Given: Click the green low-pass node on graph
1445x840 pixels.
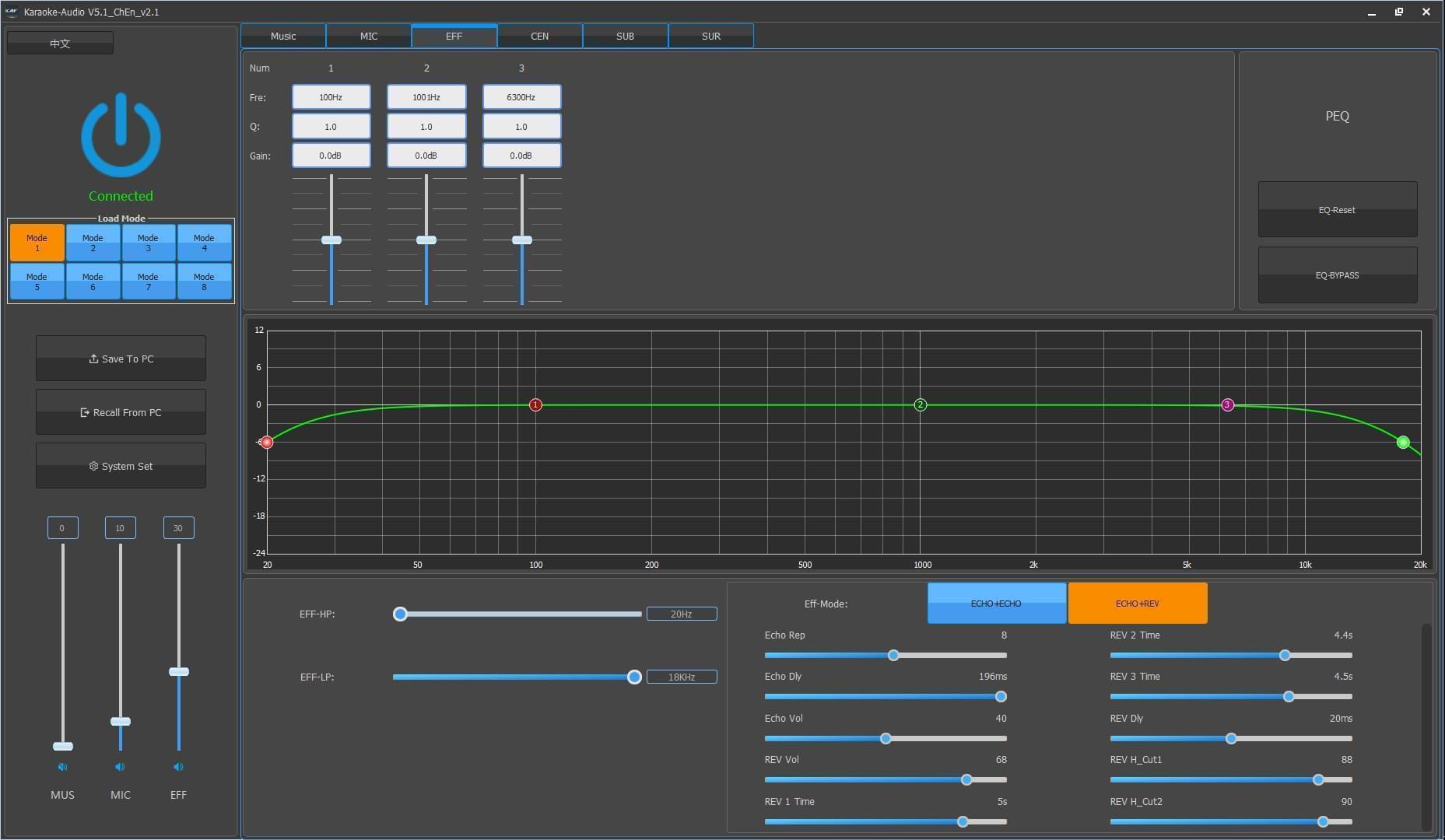Looking at the screenshot, I should coord(1403,442).
